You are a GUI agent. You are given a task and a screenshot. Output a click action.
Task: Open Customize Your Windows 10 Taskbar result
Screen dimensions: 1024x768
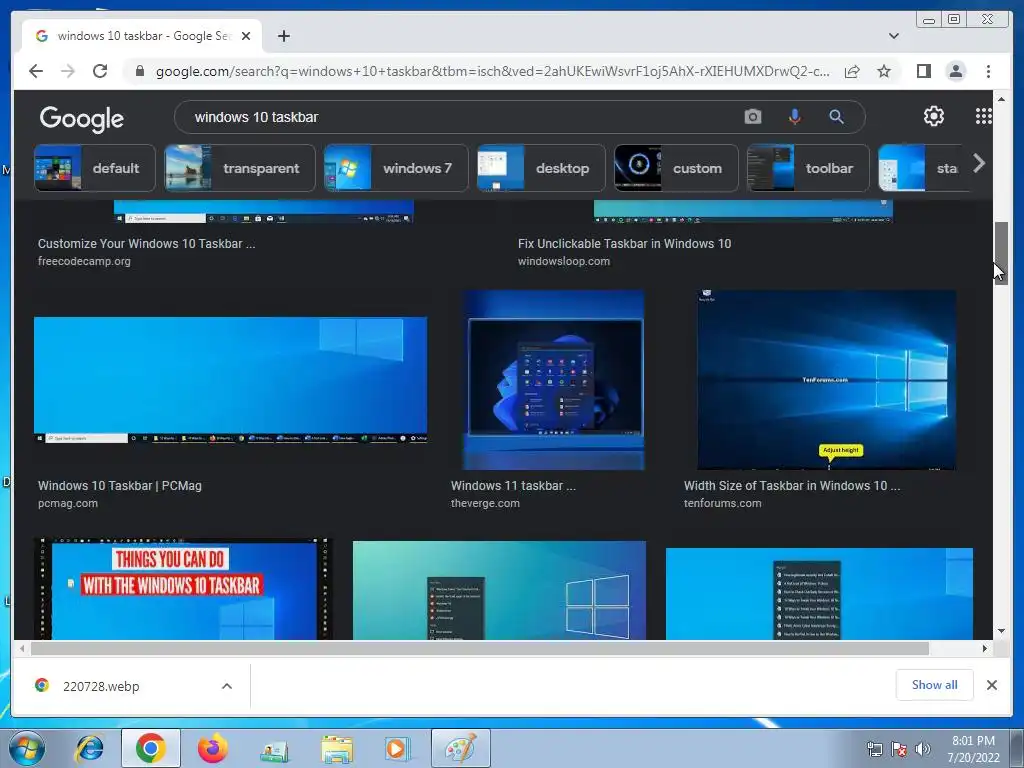pos(146,244)
